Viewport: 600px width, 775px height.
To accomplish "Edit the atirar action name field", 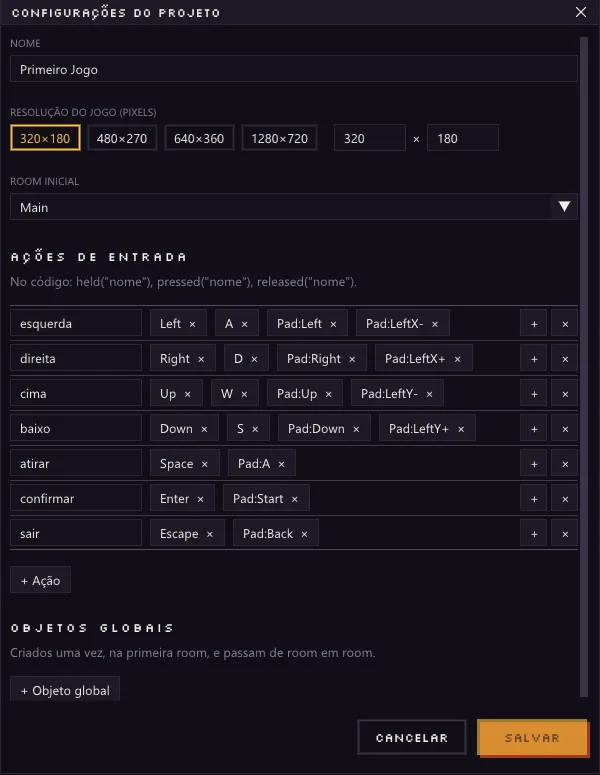I will point(76,464).
